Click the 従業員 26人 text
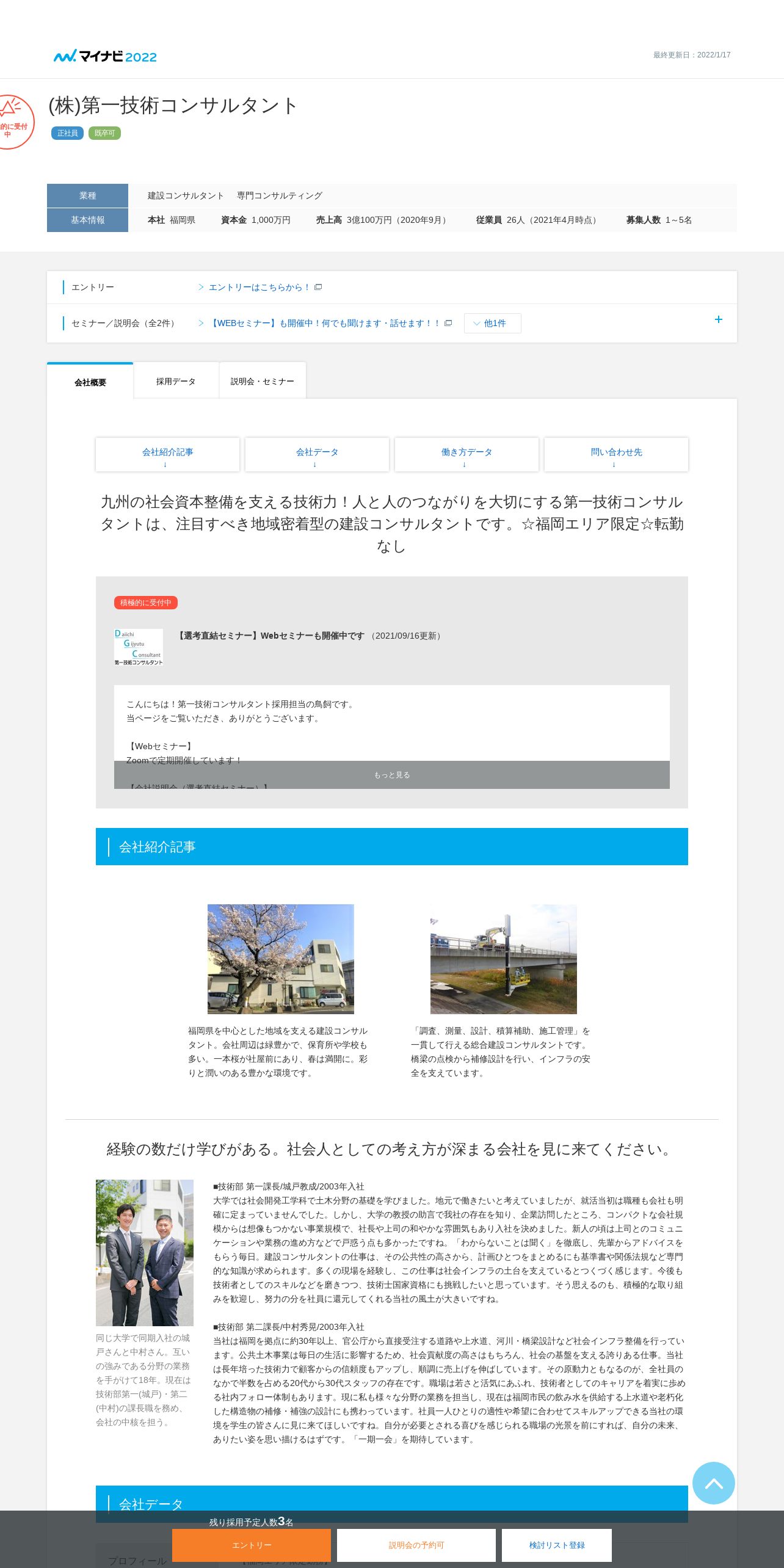This screenshot has height=1568, width=784. [538, 220]
